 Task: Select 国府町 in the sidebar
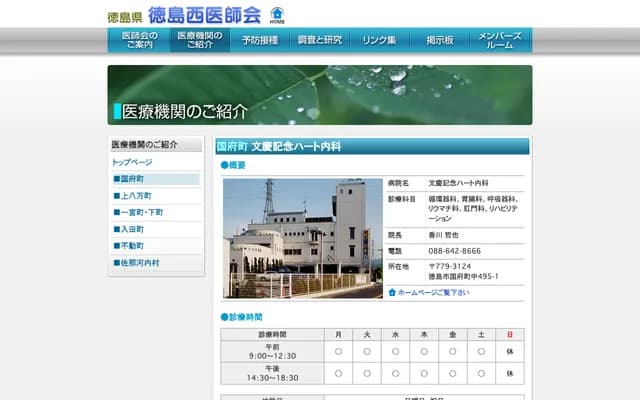(x=132, y=179)
